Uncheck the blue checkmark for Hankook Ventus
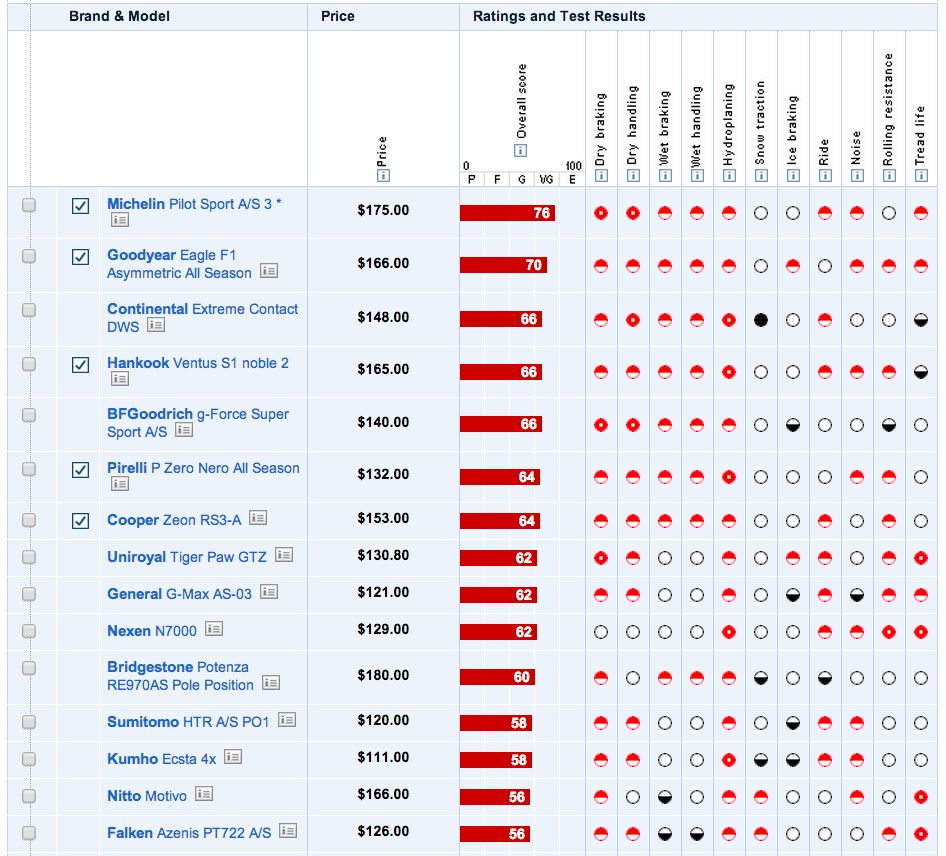This screenshot has height=856, width=946. coord(80,365)
